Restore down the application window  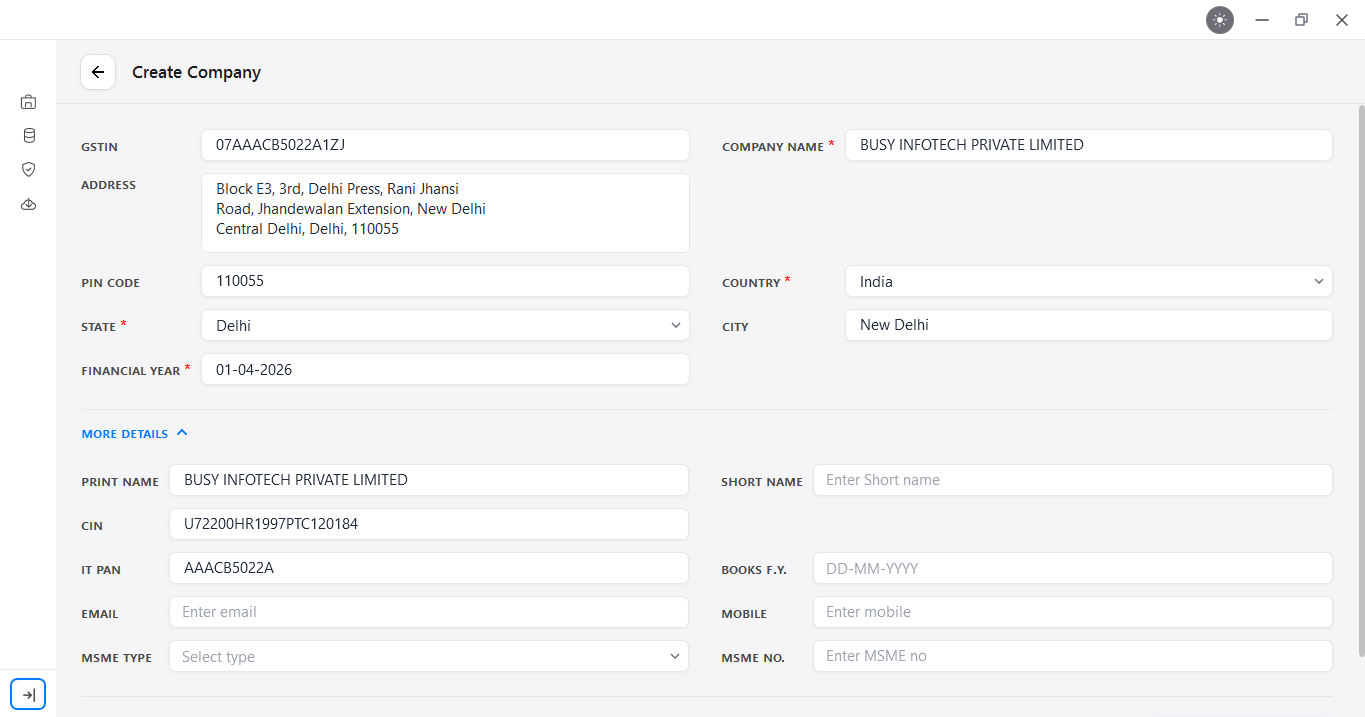click(1301, 20)
